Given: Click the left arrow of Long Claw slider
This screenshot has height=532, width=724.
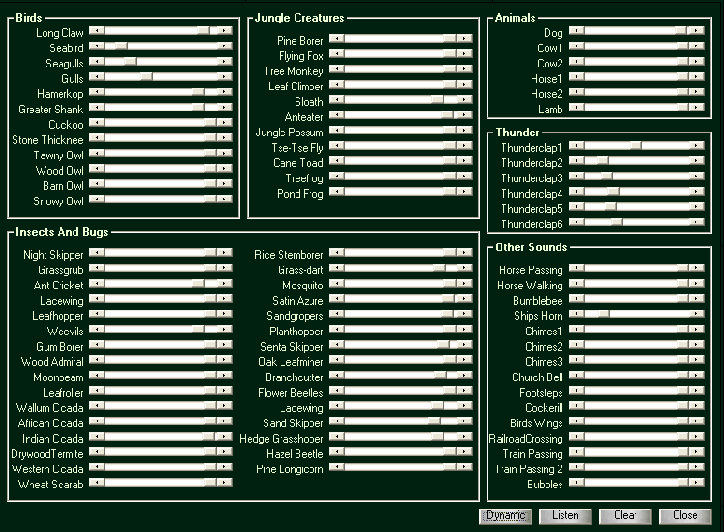Looking at the screenshot, I should tap(97, 30).
